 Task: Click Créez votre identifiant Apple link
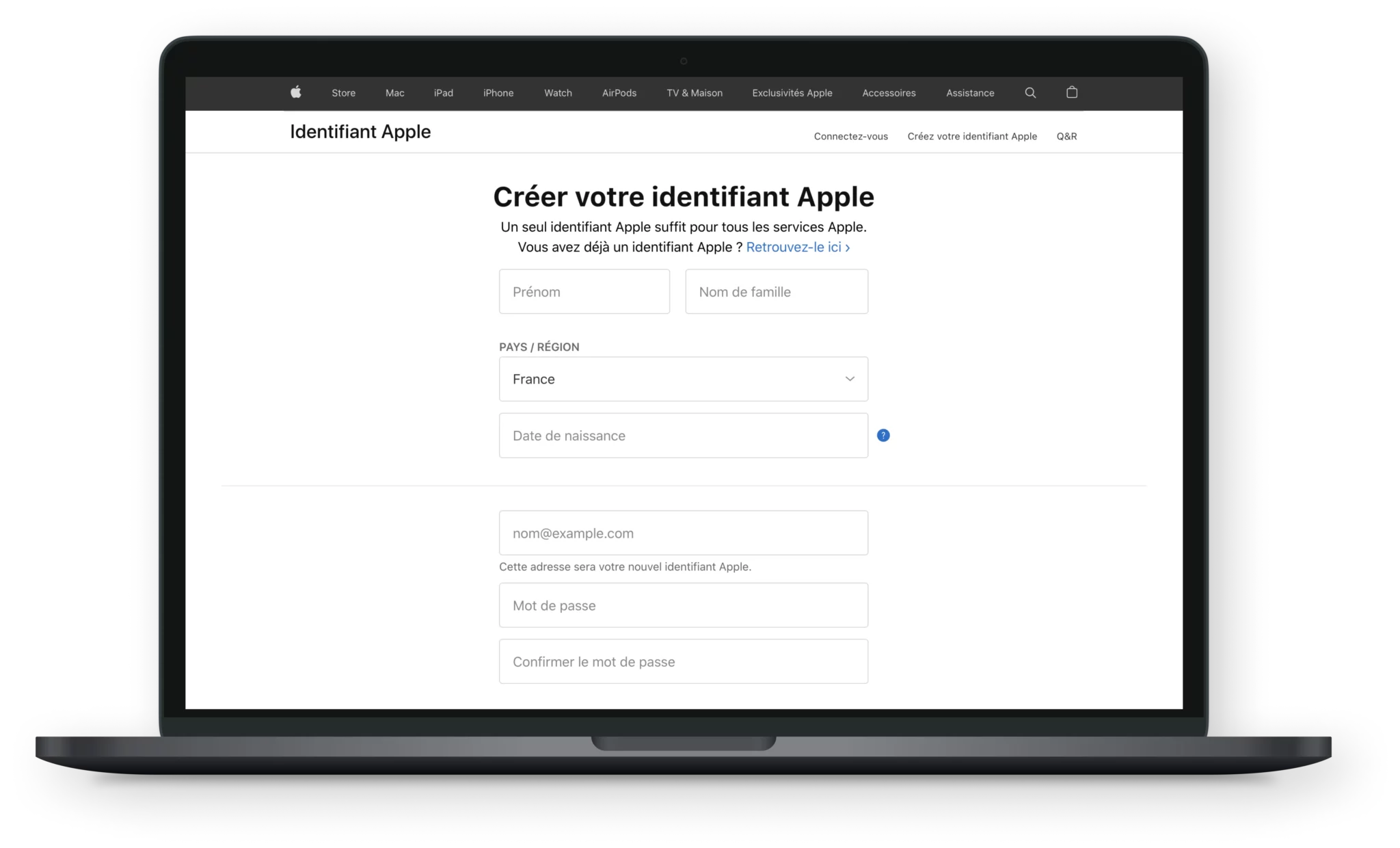pyautogui.click(x=972, y=135)
